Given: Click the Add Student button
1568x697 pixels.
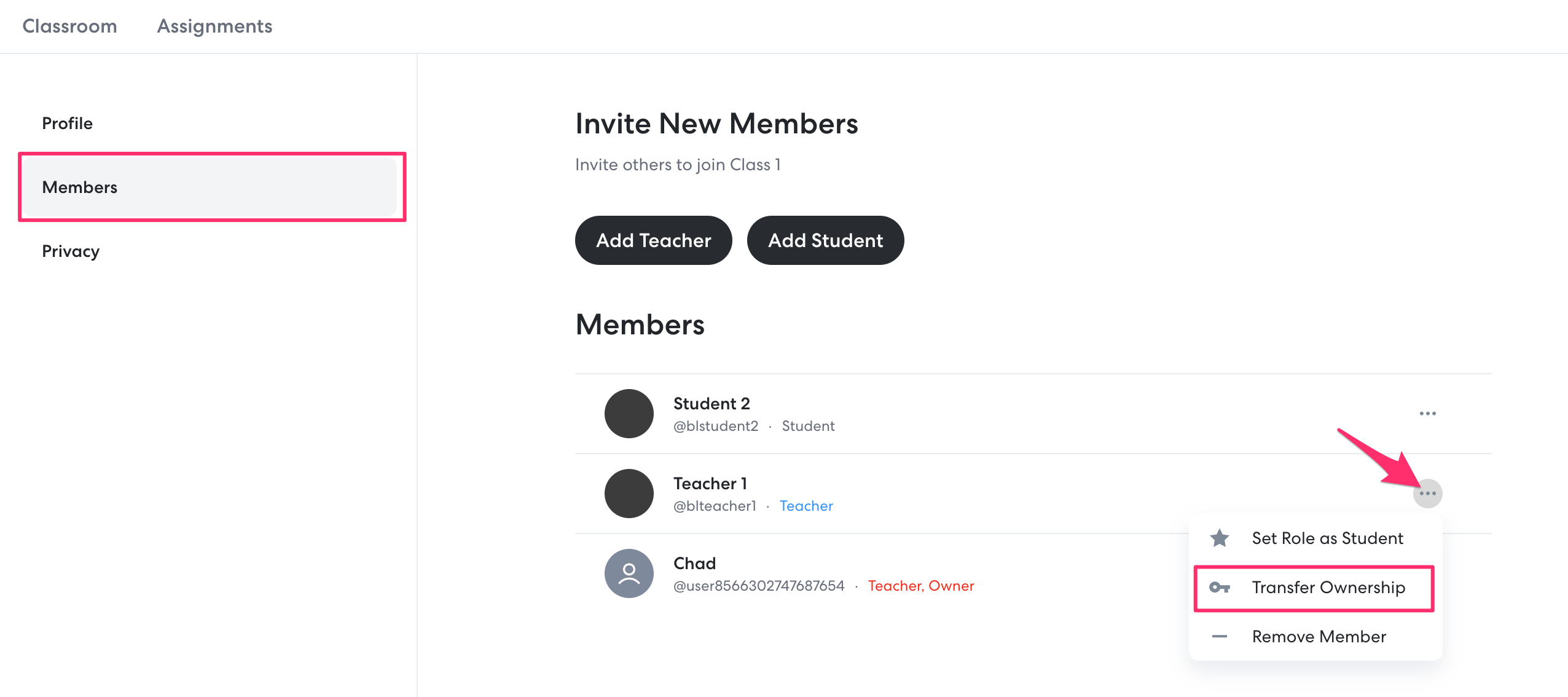Looking at the screenshot, I should tap(826, 240).
